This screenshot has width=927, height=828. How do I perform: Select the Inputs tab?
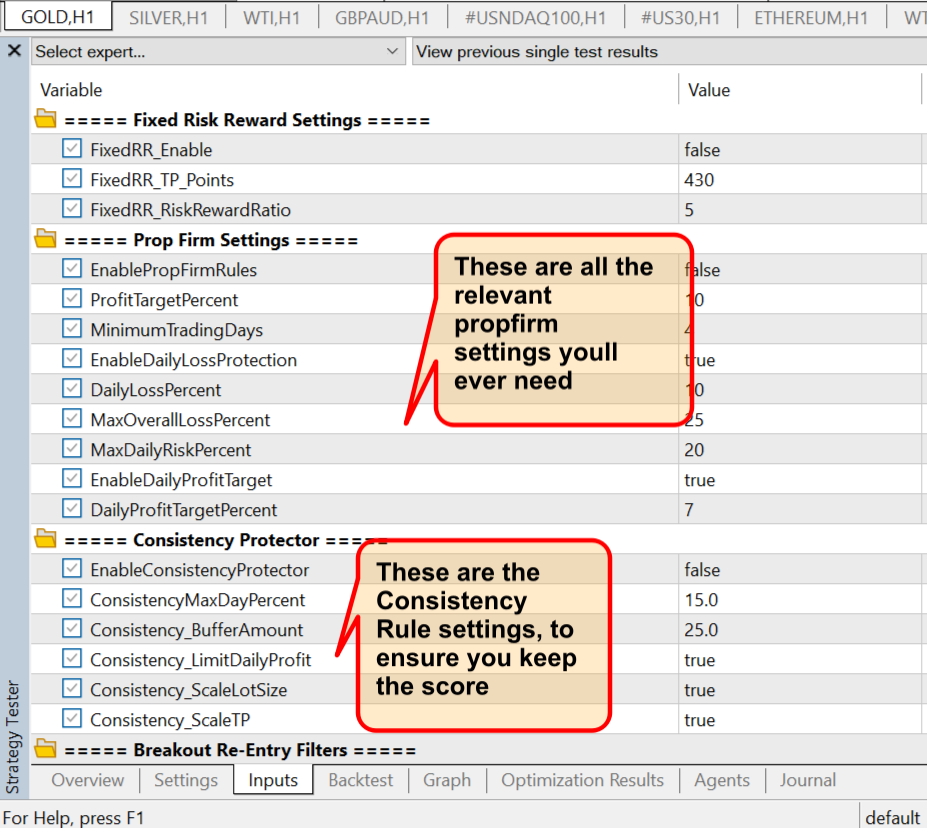click(x=273, y=780)
